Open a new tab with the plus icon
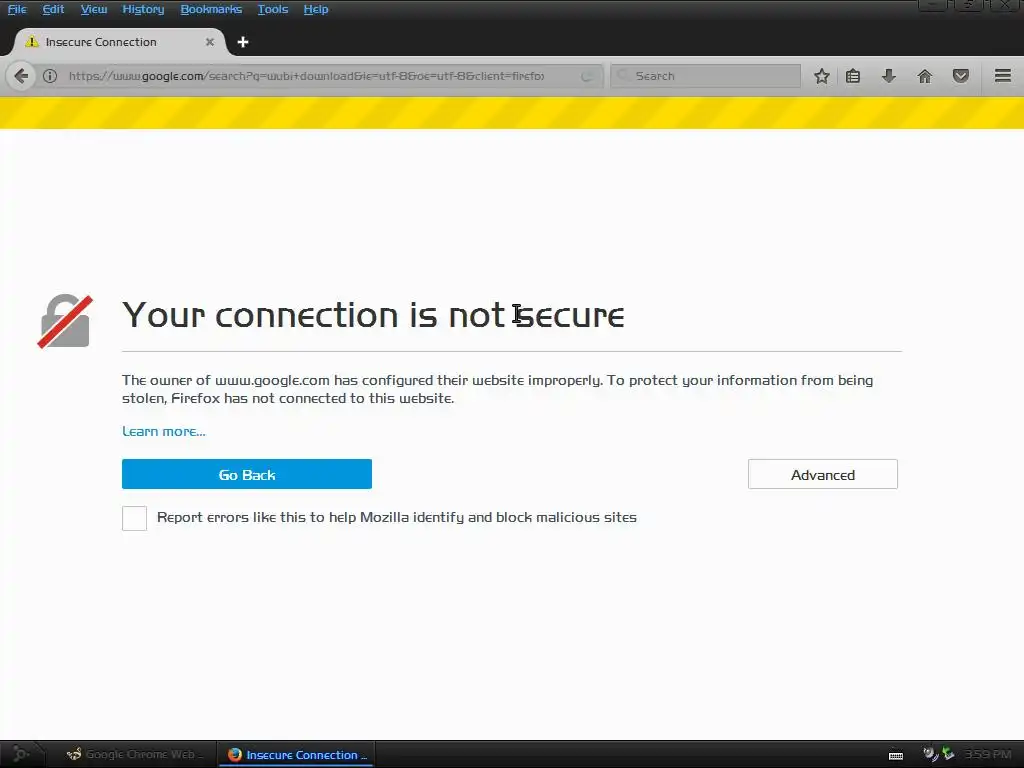Viewport: 1024px width, 768px height. pos(243,42)
